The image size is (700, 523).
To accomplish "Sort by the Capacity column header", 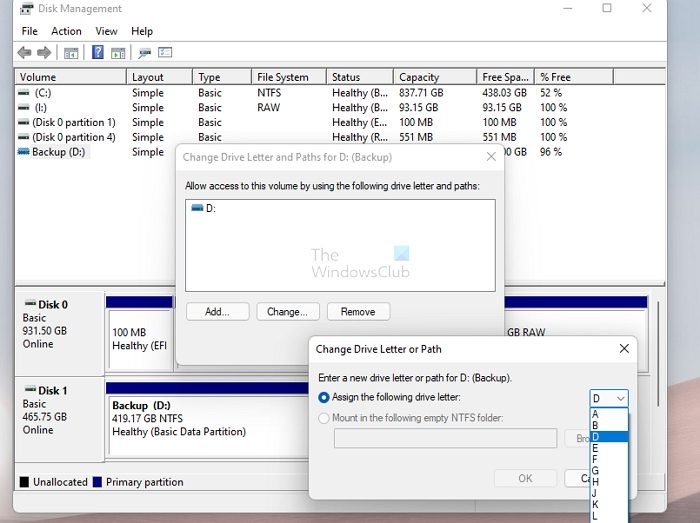I will (x=435, y=77).
